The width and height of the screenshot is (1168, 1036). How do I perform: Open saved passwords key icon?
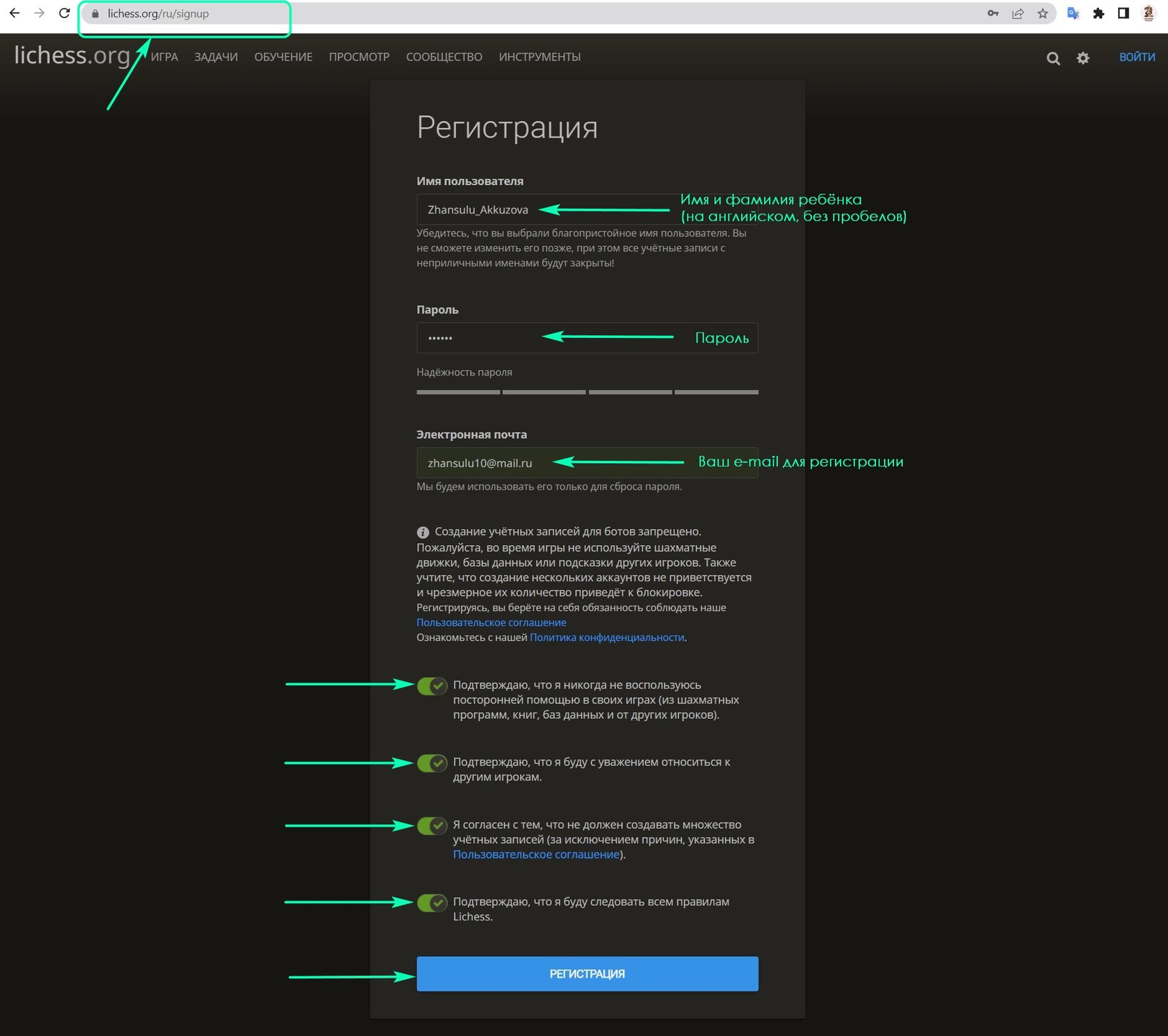[993, 13]
